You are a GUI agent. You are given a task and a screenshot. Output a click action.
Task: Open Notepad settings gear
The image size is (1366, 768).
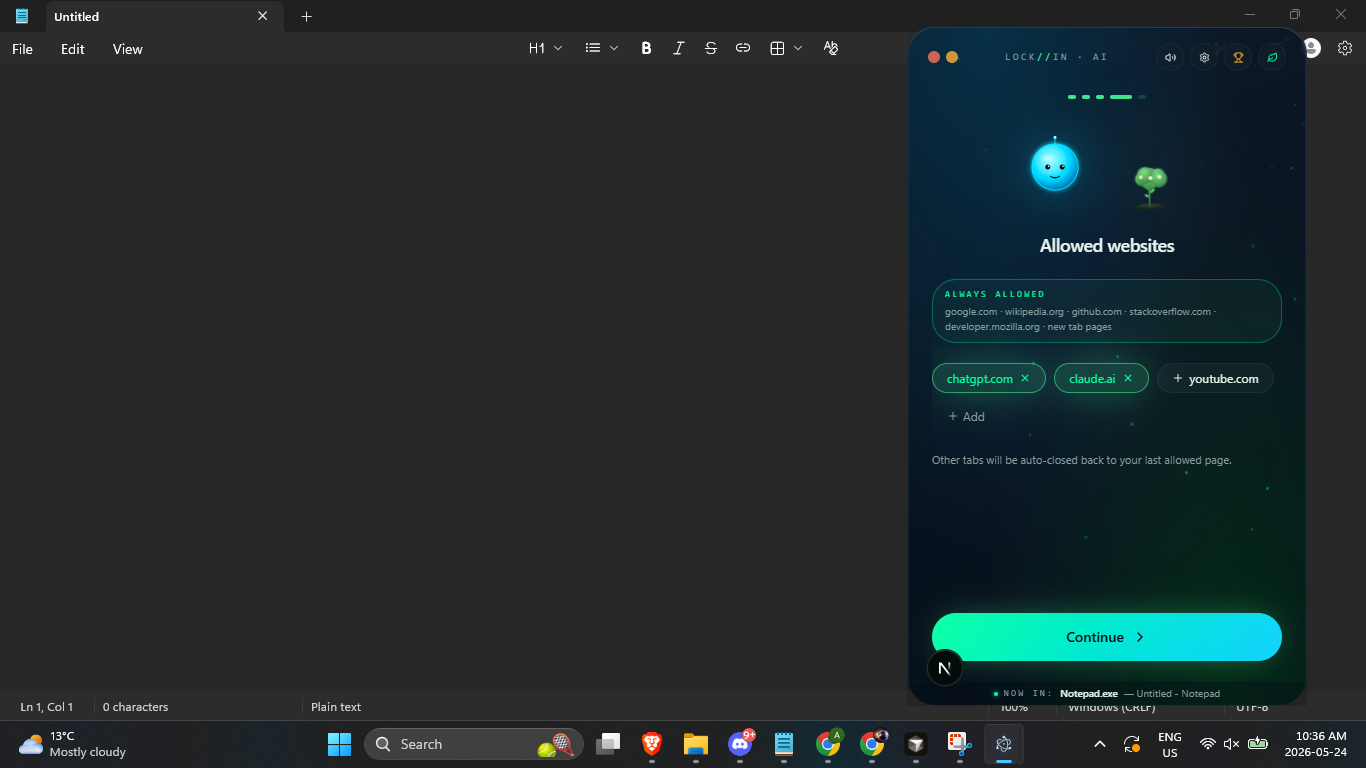pos(1345,48)
